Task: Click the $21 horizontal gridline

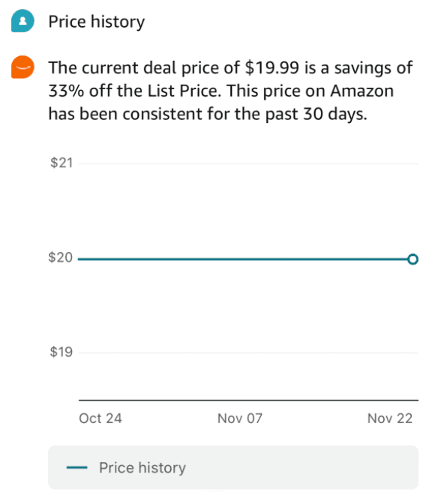Action: coord(248,163)
